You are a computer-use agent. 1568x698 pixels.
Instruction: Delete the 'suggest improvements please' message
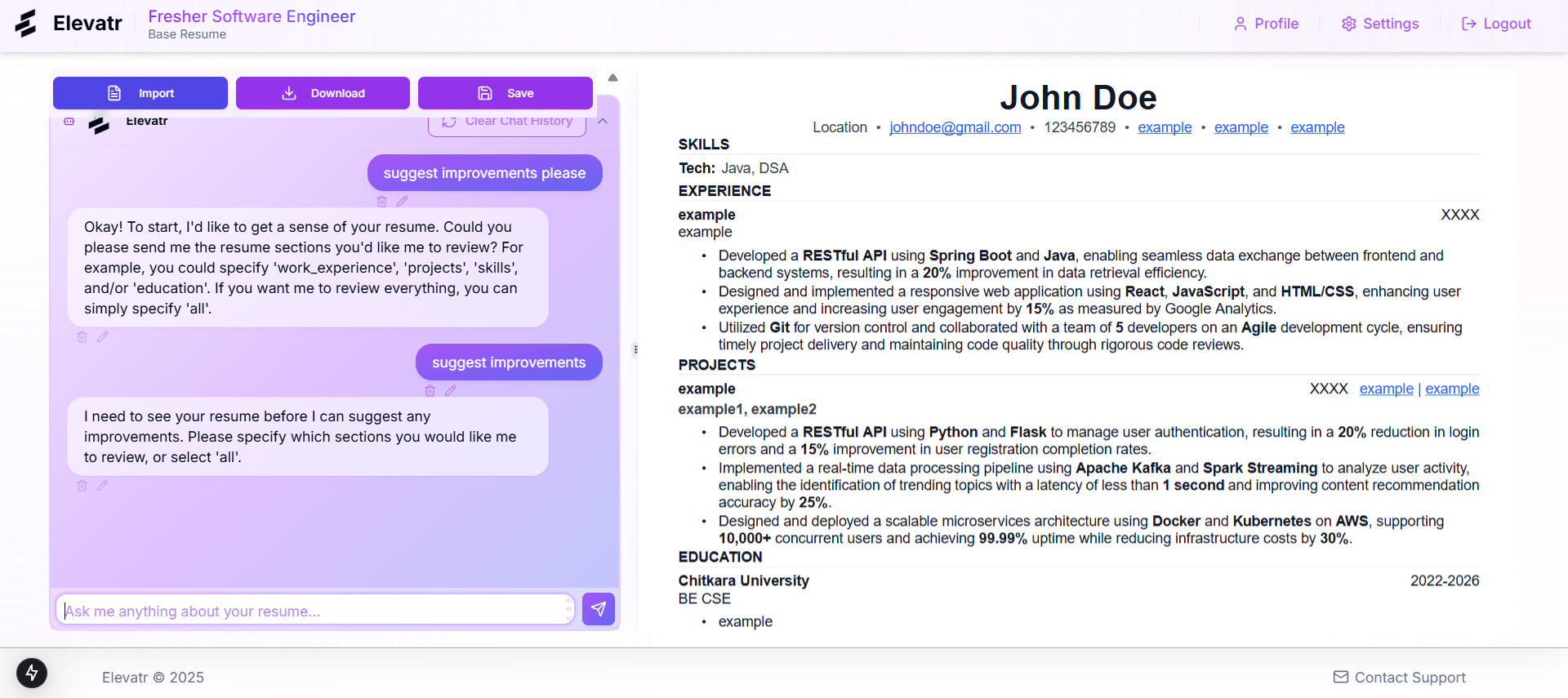pyautogui.click(x=381, y=201)
